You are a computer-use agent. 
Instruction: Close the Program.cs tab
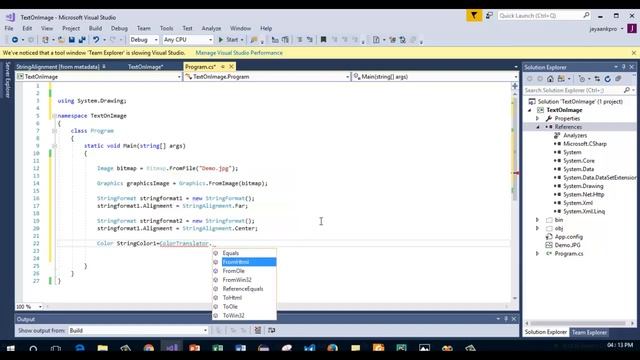(x=231, y=67)
